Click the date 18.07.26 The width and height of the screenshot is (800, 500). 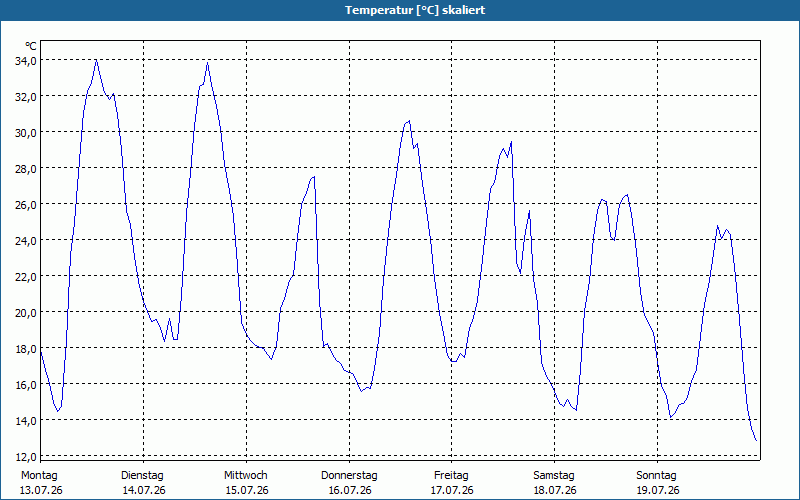click(x=555, y=491)
